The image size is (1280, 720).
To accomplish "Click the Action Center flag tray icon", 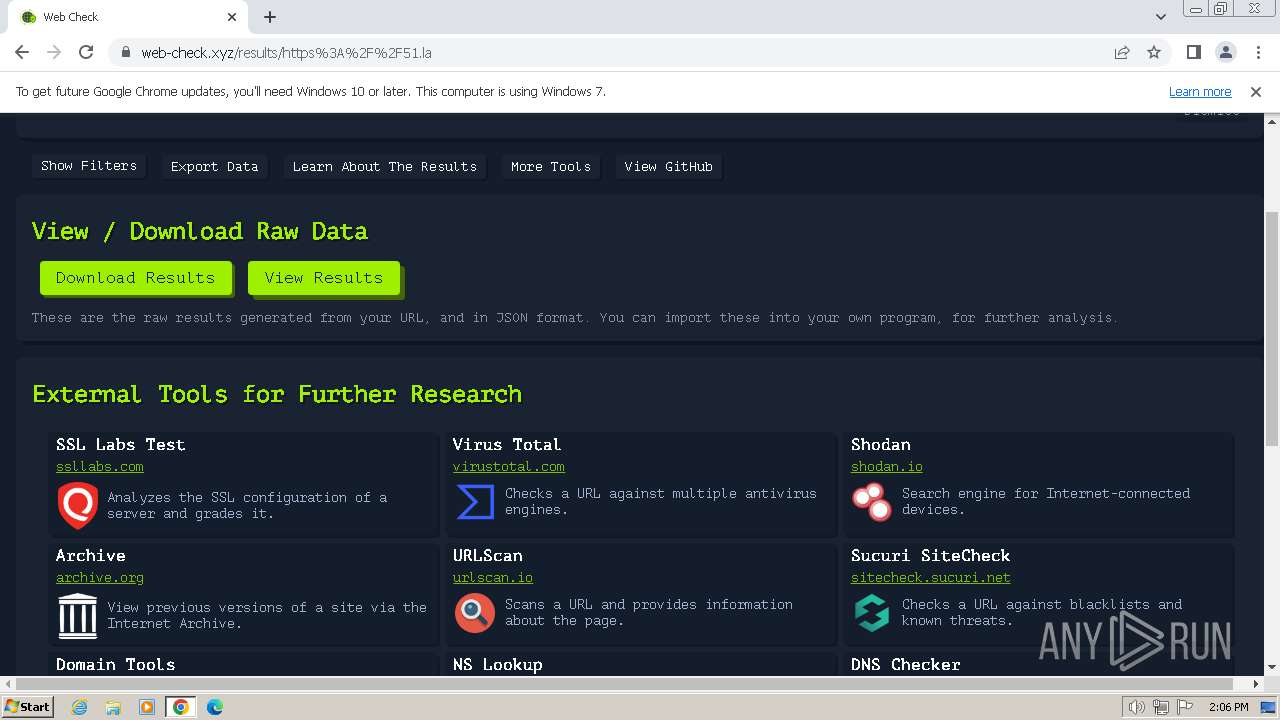I will [1185, 707].
